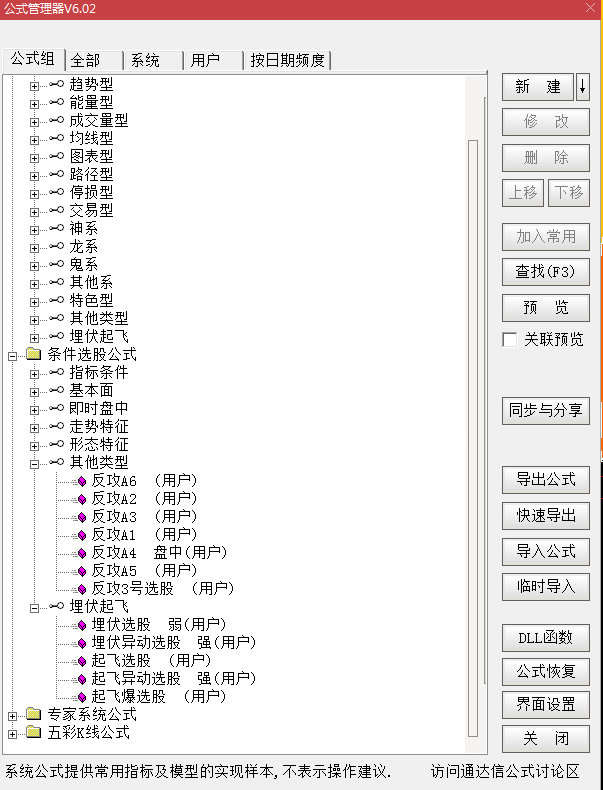
Task: Click the diamond icon next to 反攻3号选股
Action: [82, 589]
